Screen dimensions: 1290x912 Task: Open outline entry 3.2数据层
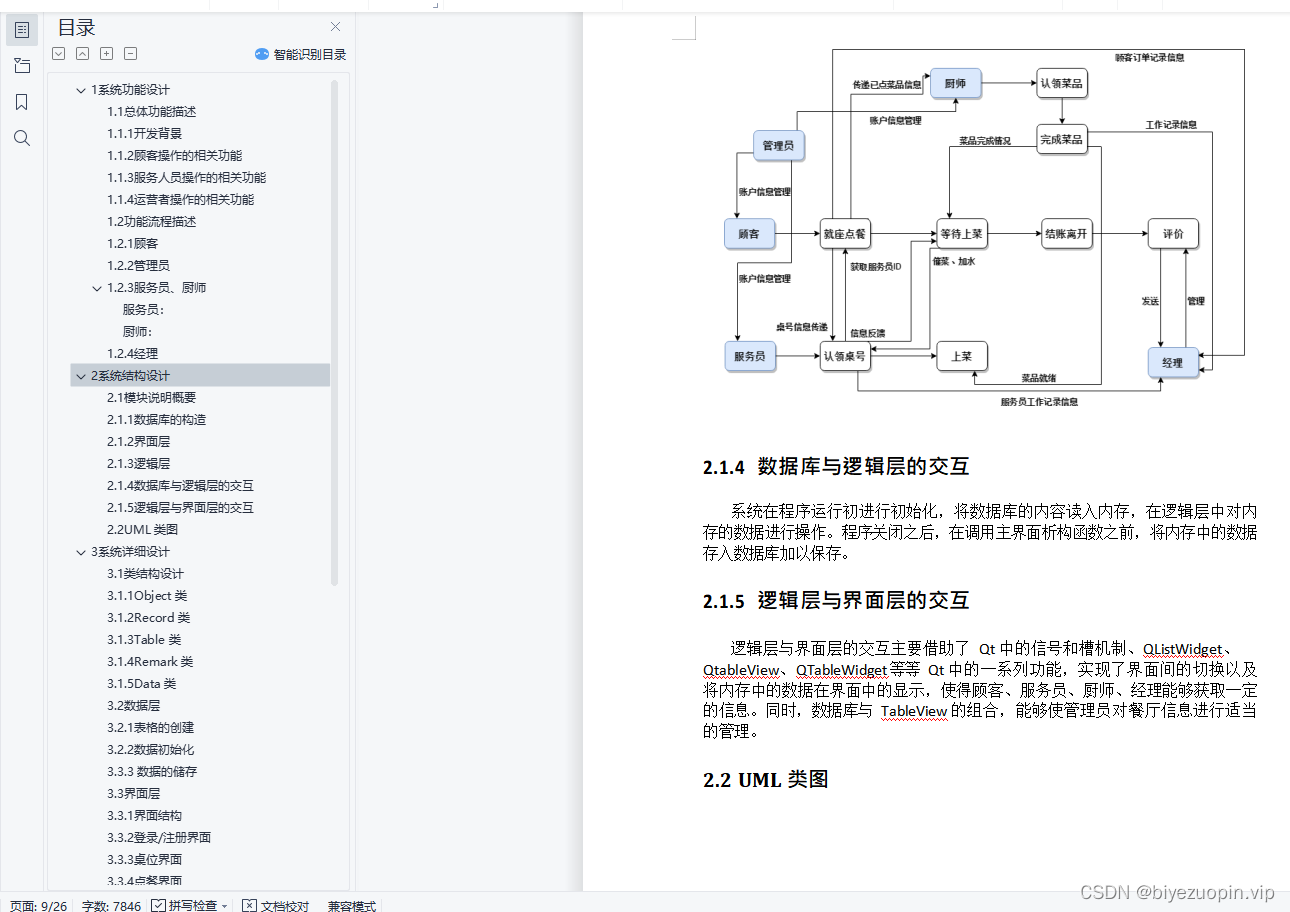coord(134,705)
